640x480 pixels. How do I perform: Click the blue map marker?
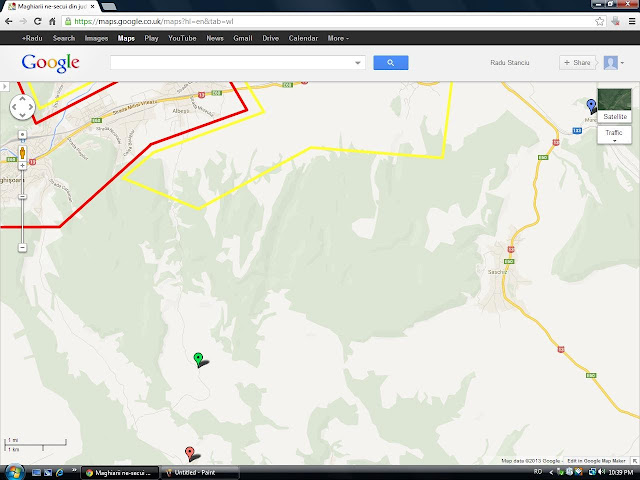(x=591, y=105)
